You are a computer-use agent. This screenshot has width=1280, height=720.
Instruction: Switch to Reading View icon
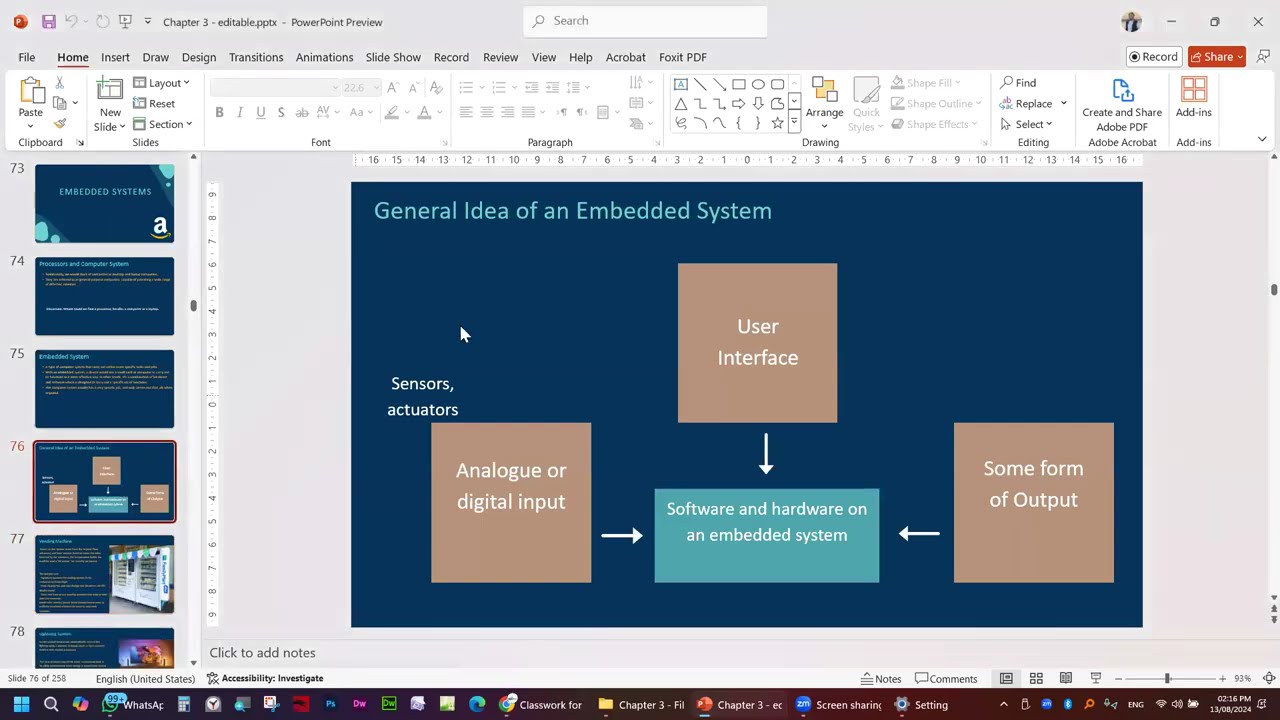[1066, 678]
